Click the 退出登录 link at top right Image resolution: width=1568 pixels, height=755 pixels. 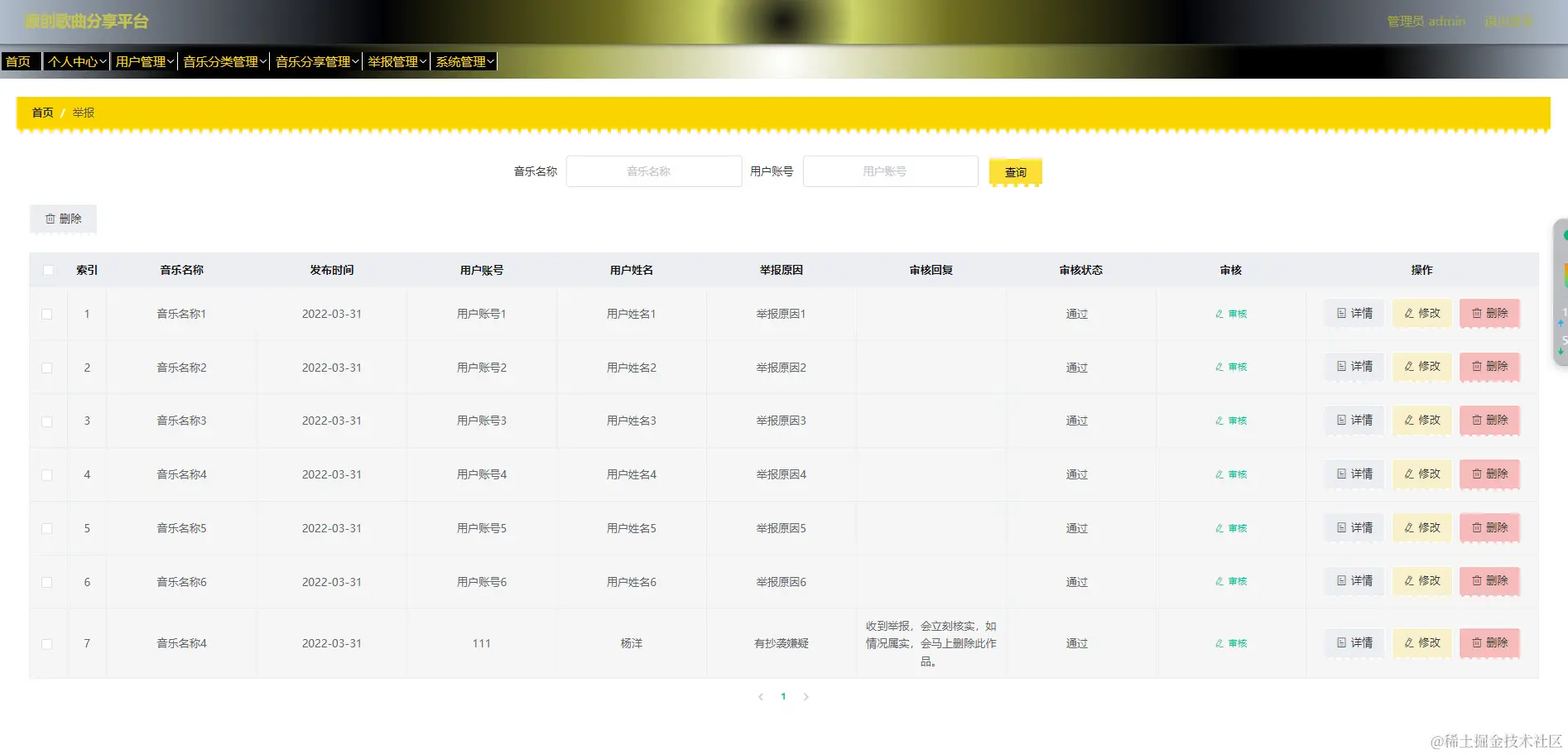[1508, 22]
